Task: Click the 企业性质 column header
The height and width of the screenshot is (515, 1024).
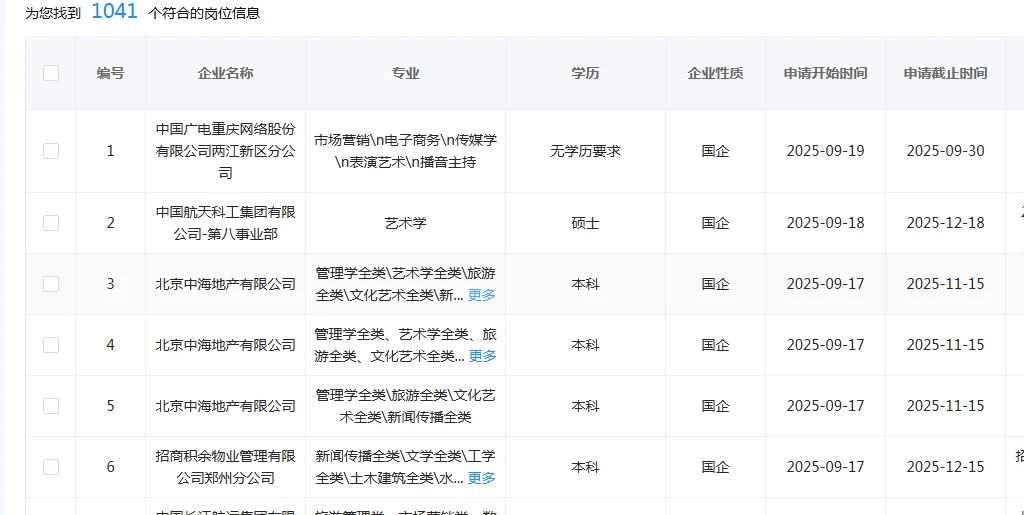Action: pyautogui.click(x=715, y=73)
